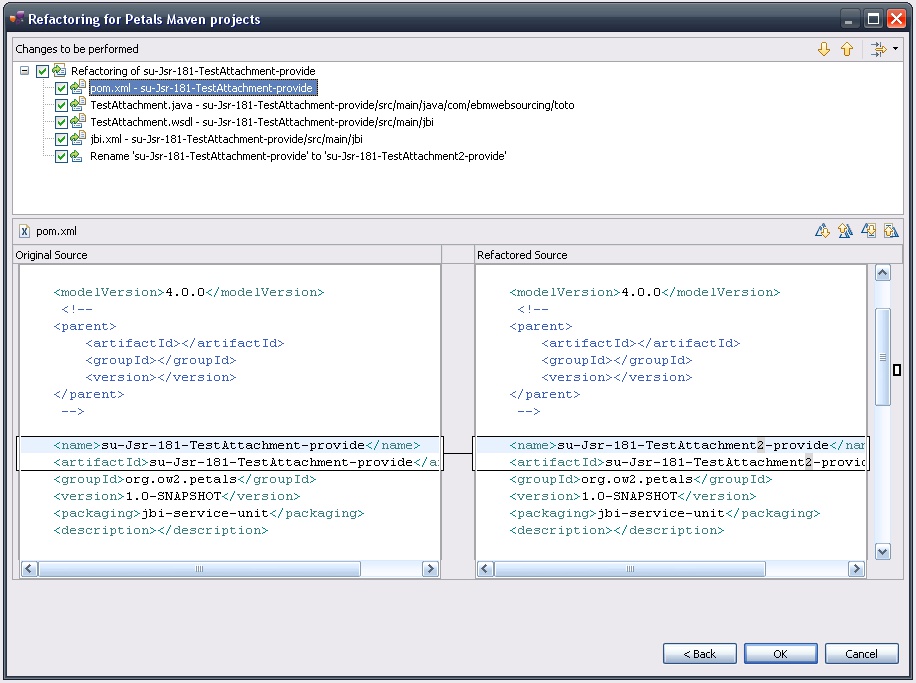This screenshot has height=683, width=916.
Task: Uncheck the pom.xml change checkbox
Action: (x=62, y=88)
